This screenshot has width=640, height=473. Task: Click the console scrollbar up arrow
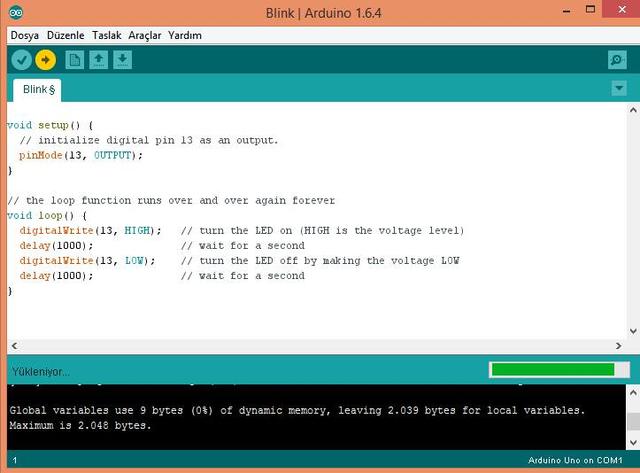[x=633, y=393]
